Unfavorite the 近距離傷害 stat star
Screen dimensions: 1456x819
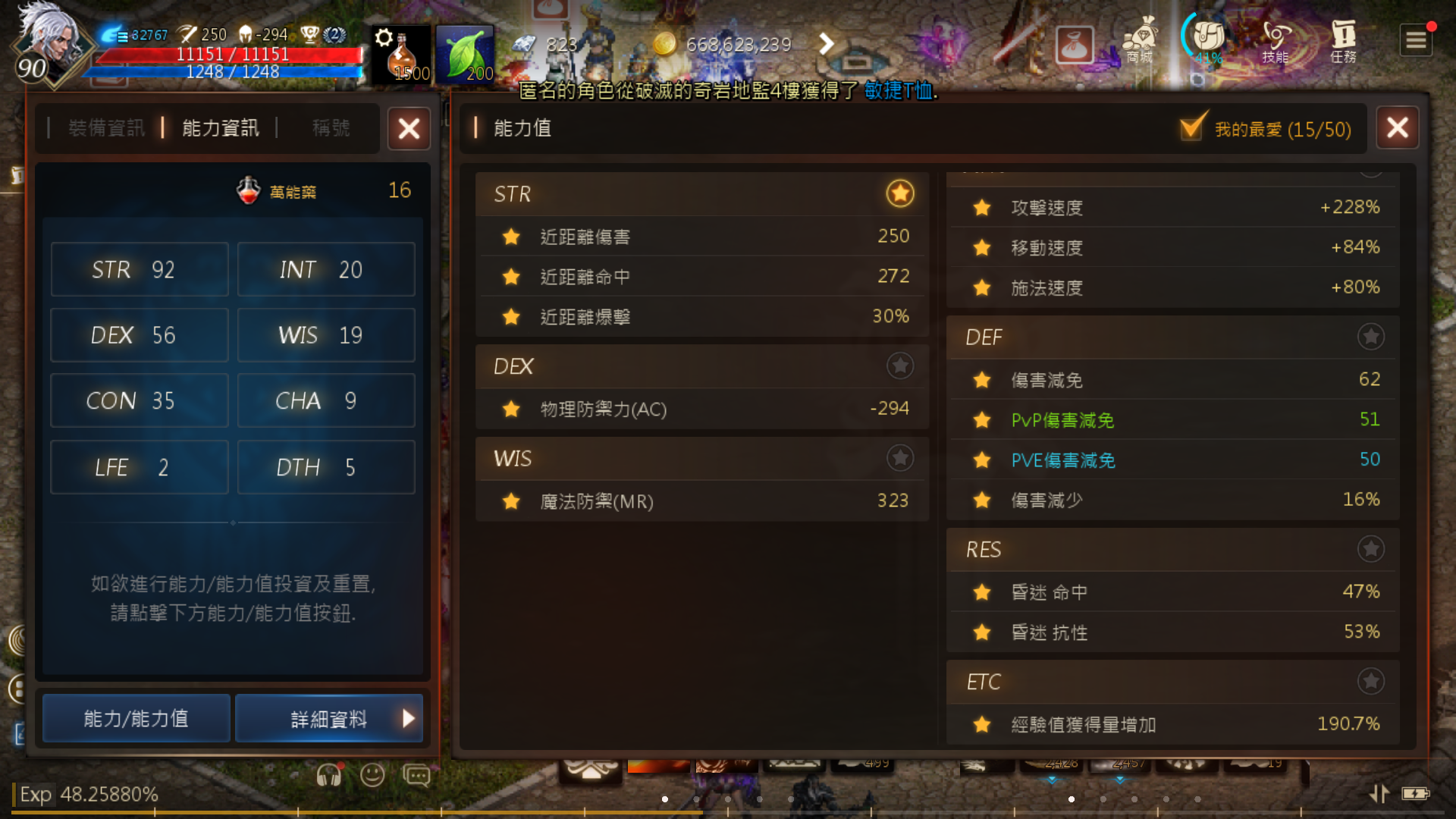click(x=511, y=237)
